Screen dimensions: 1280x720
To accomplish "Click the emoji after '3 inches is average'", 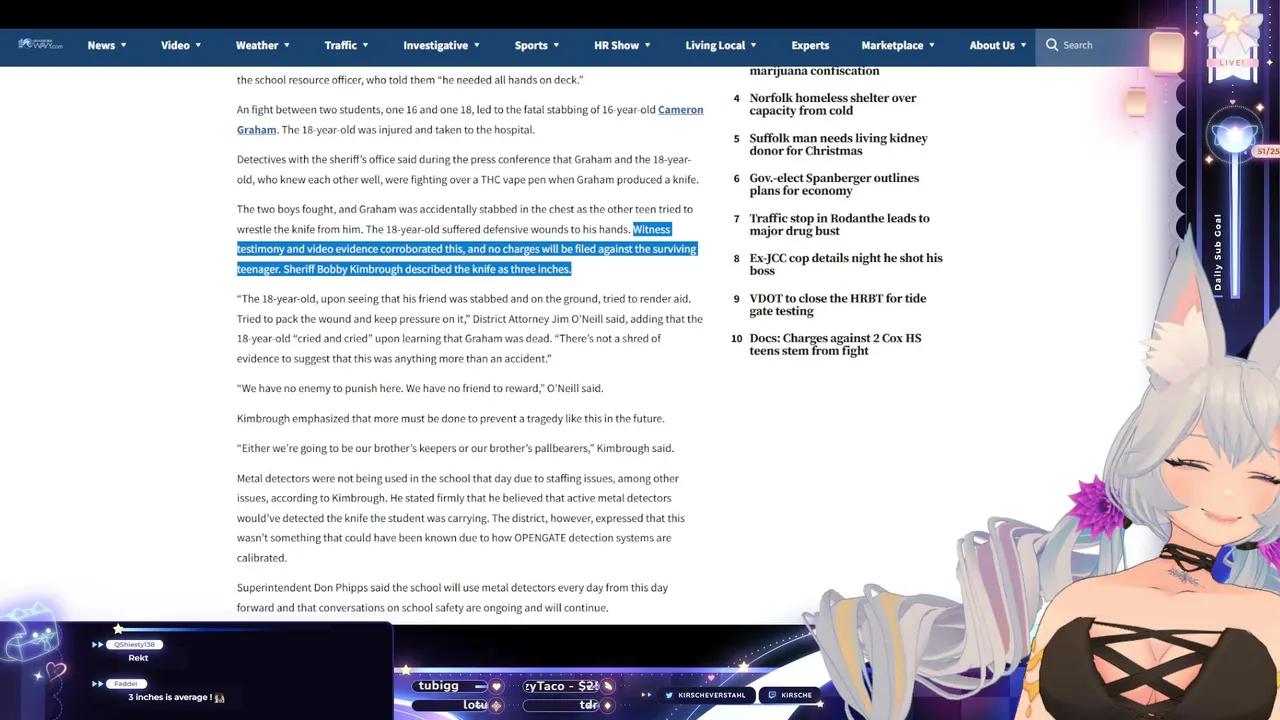I will [220, 698].
